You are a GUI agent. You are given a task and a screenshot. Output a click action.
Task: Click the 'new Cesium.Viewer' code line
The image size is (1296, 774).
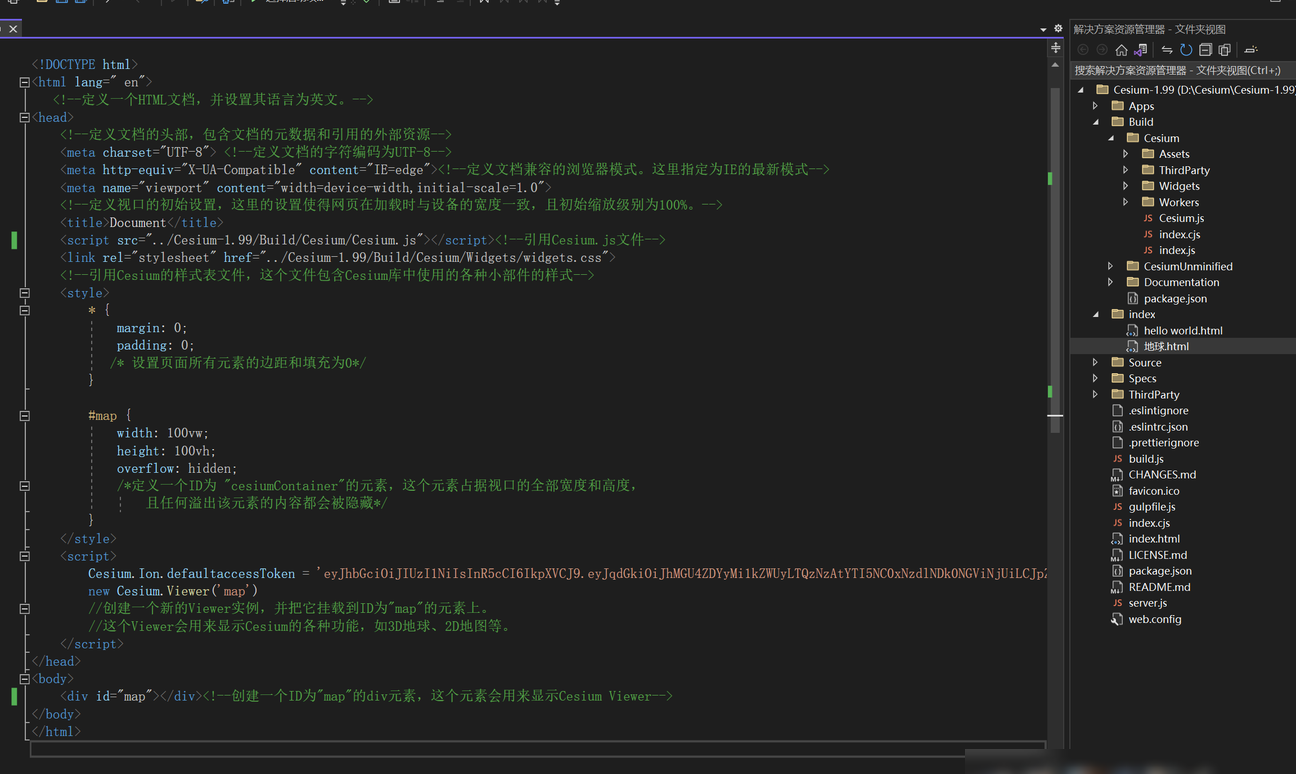(x=173, y=591)
